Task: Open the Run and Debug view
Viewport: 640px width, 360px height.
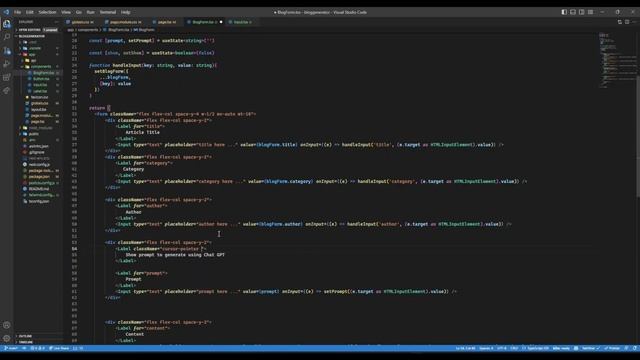Action: point(7,64)
